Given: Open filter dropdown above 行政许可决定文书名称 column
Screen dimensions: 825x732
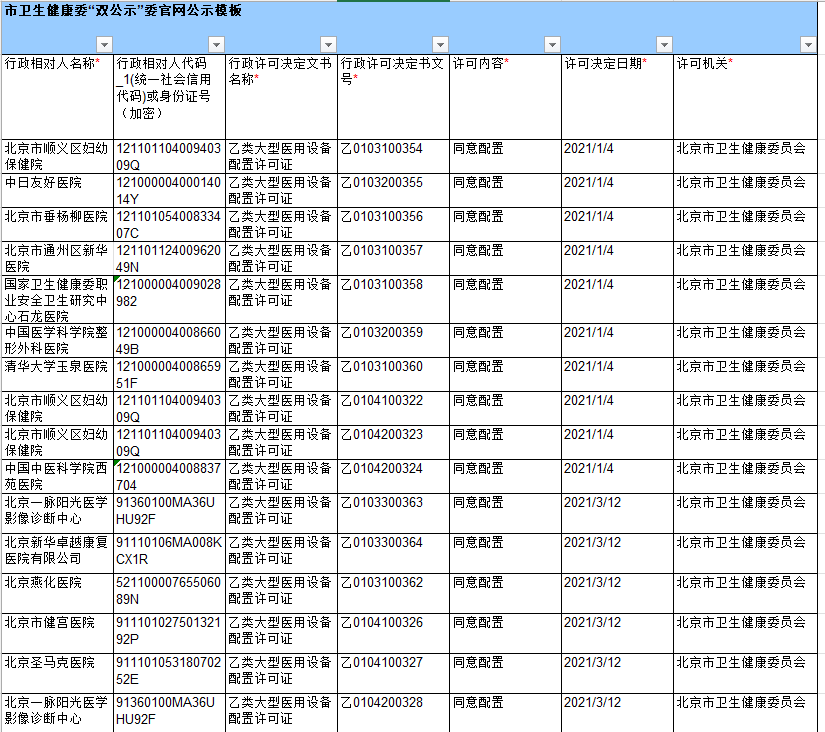Looking at the screenshot, I should click(x=328, y=45).
